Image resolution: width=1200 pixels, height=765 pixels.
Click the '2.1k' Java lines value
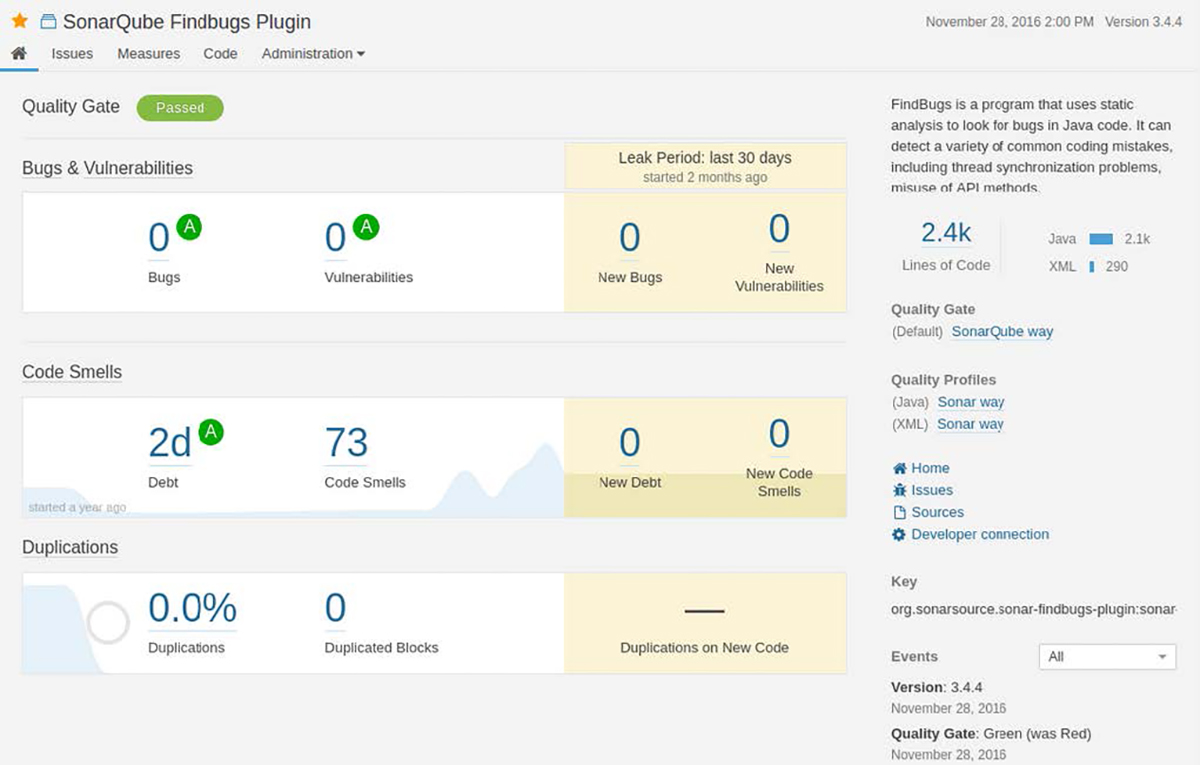[1137, 239]
